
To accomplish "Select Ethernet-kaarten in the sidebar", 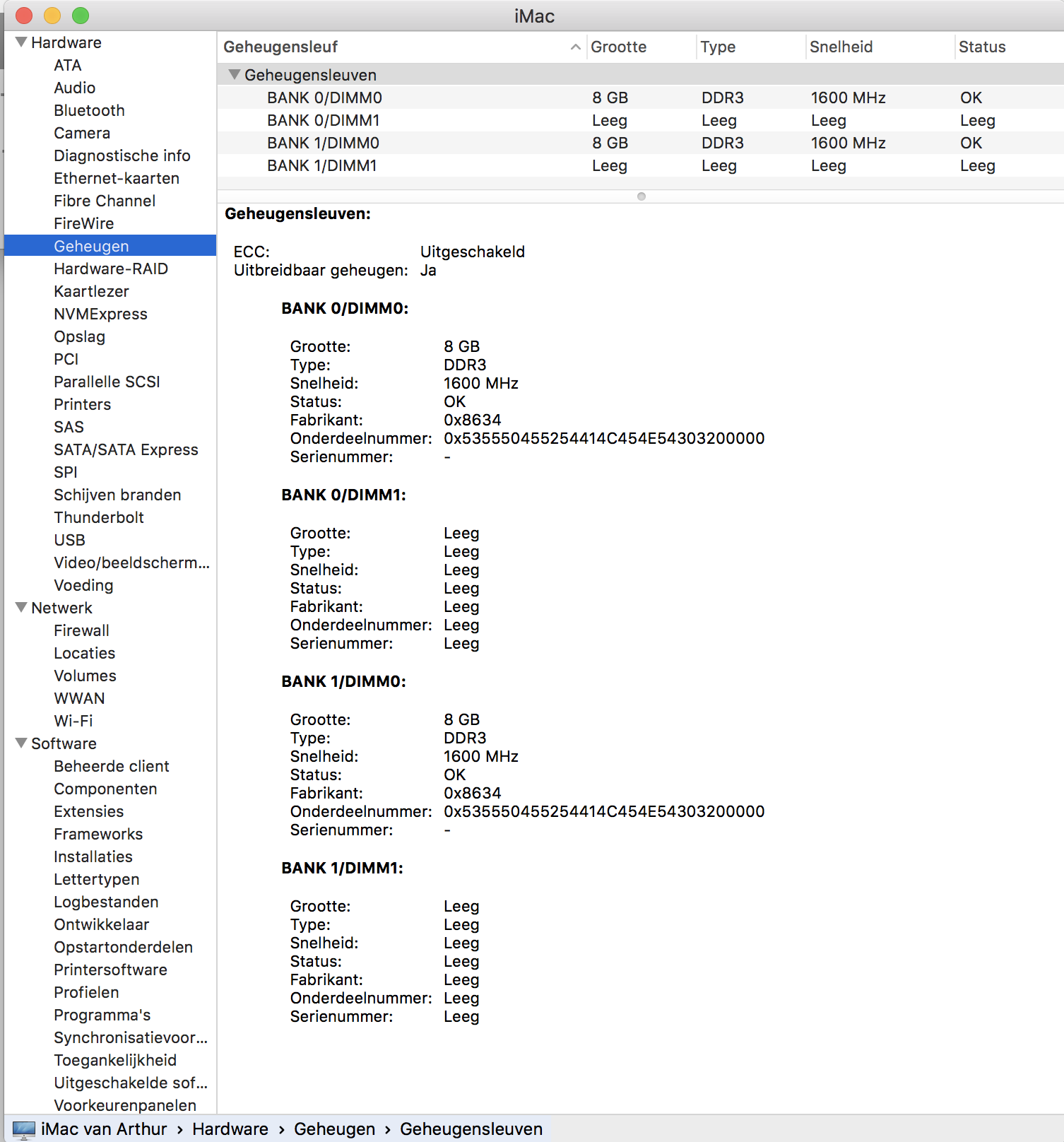I will tap(117, 178).
